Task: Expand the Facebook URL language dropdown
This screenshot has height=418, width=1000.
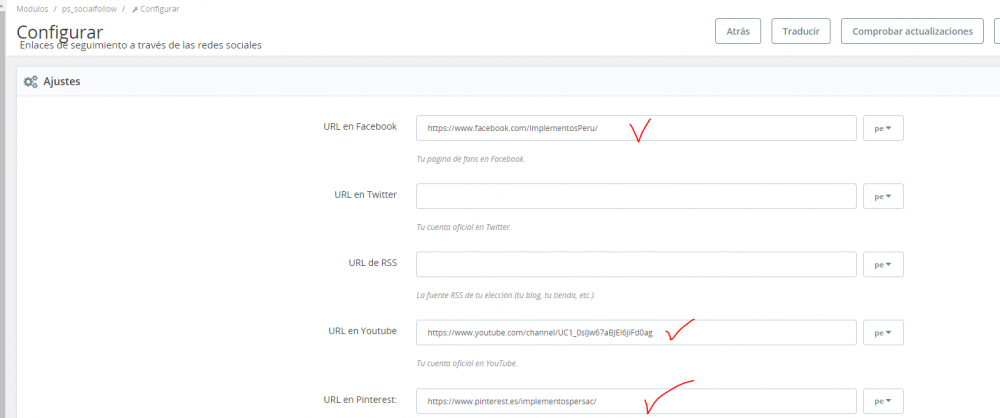Action: (883, 129)
